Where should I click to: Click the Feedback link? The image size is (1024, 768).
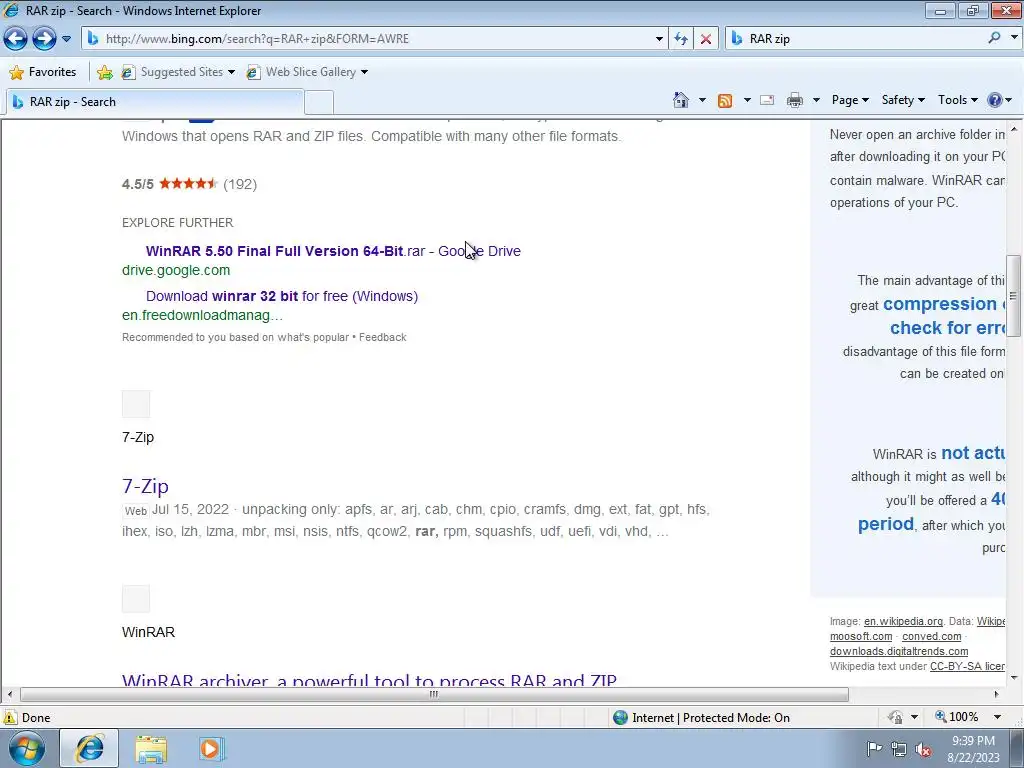click(x=383, y=337)
